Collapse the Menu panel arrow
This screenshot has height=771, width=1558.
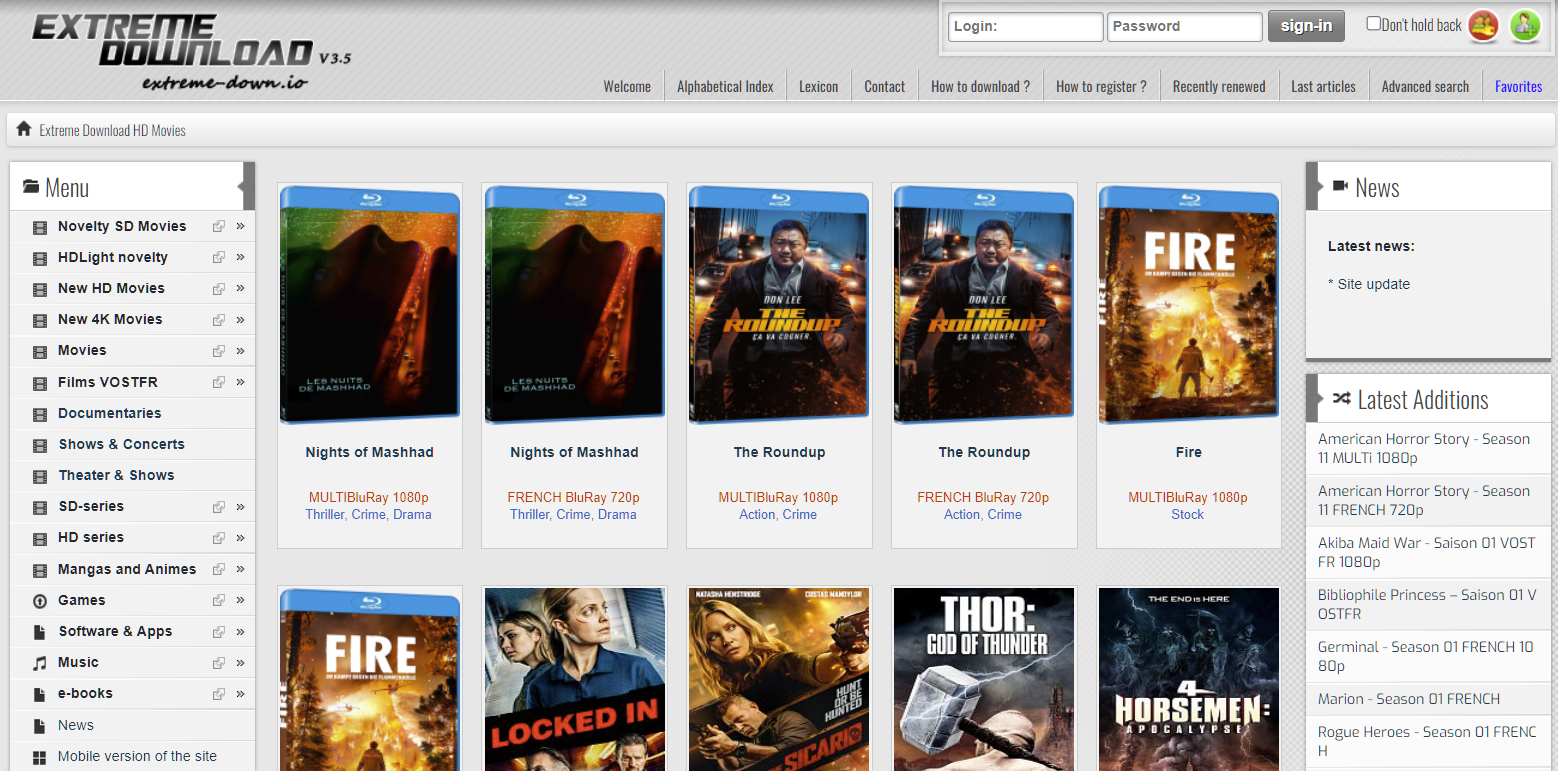click(246, 186)
